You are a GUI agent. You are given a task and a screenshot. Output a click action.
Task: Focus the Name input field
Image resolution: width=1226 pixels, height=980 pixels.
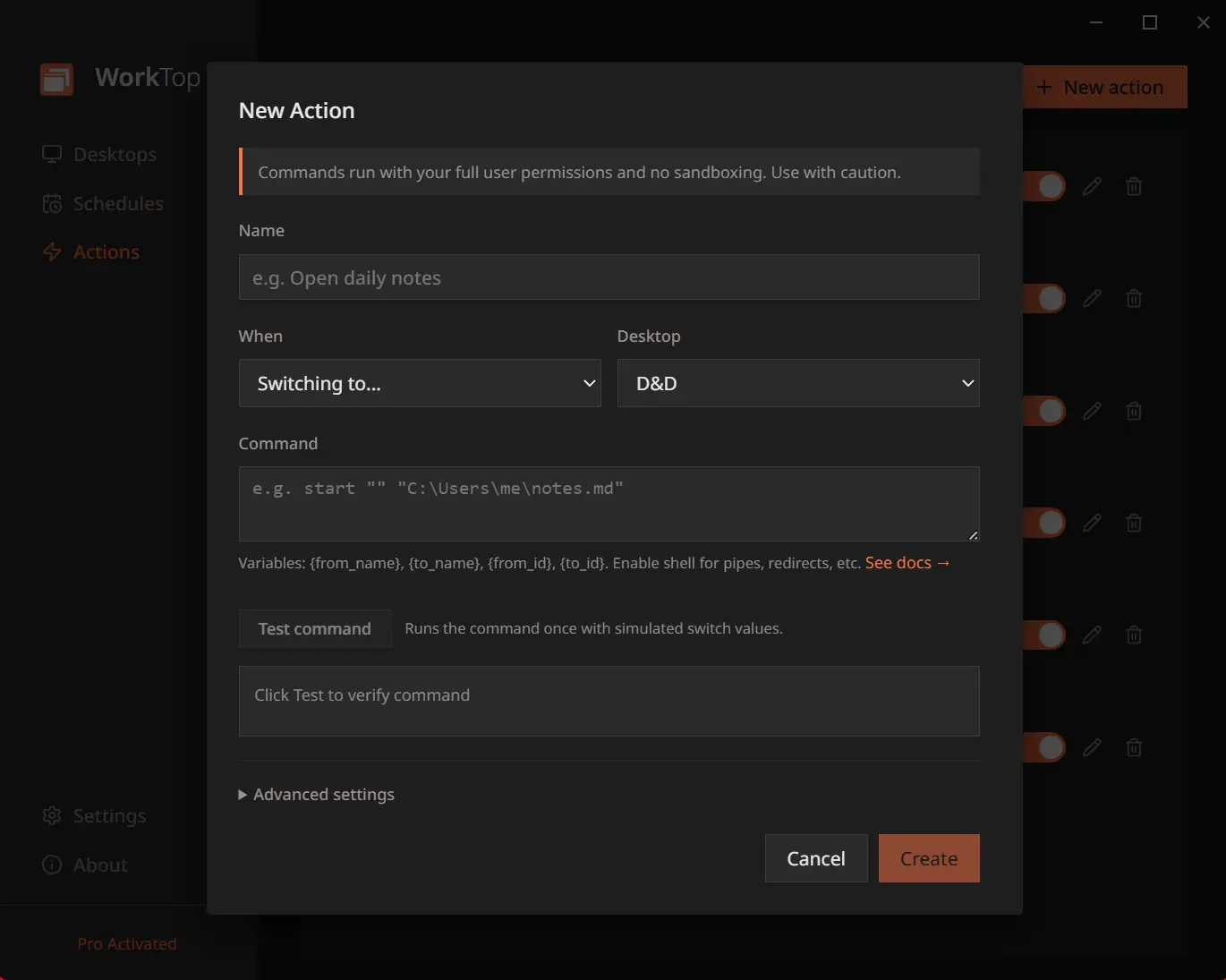pyautogui.click(x=609, y=277)
